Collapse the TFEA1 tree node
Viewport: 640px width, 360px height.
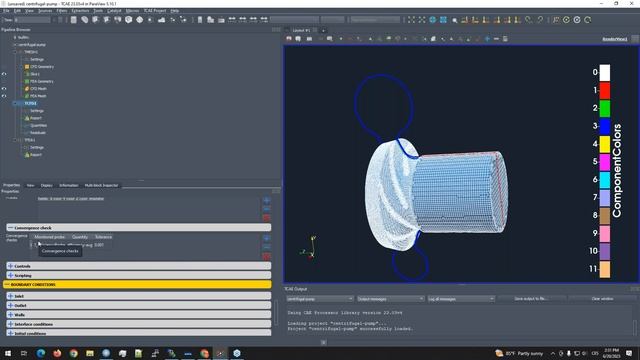(x=15, y=140)
